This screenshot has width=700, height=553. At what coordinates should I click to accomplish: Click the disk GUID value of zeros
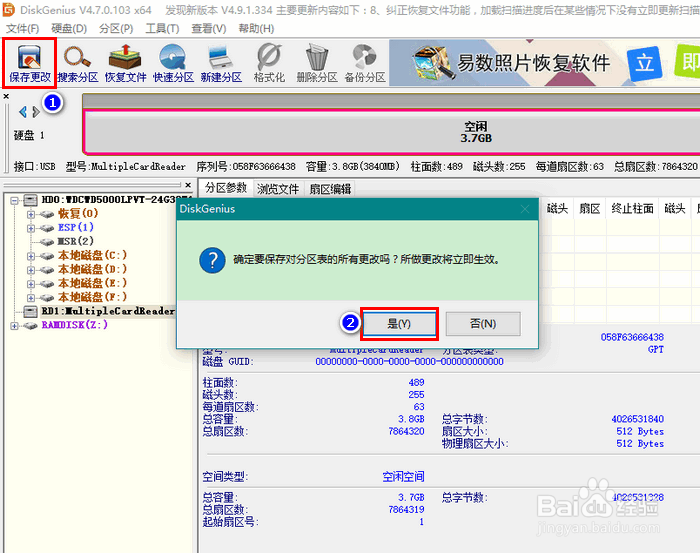click(x=409, y=362)
